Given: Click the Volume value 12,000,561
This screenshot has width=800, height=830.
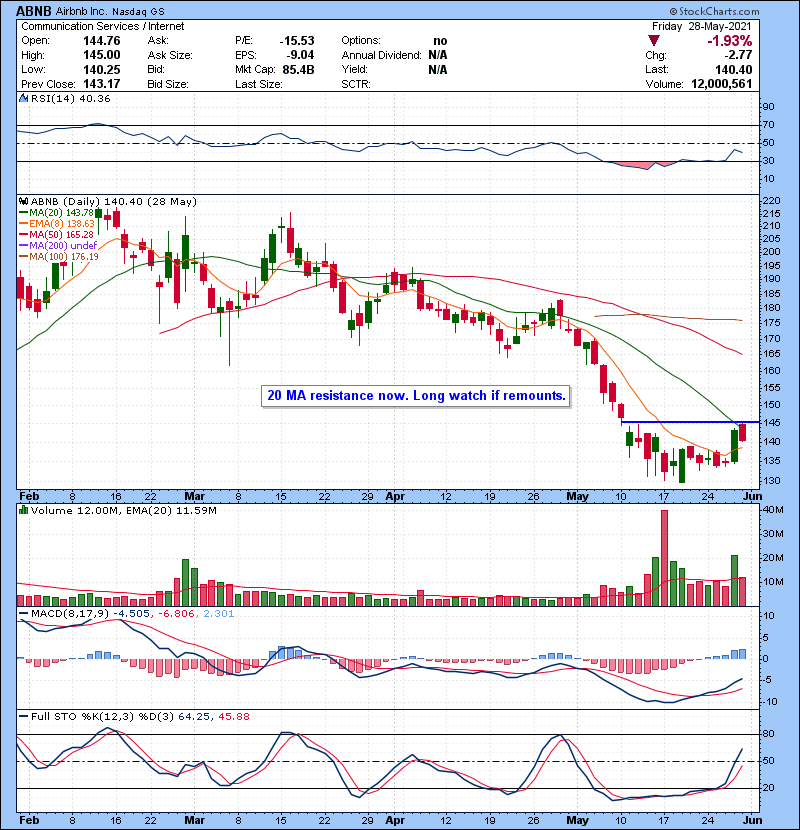Looking at the screenshot, I should (x=722, y=84).
